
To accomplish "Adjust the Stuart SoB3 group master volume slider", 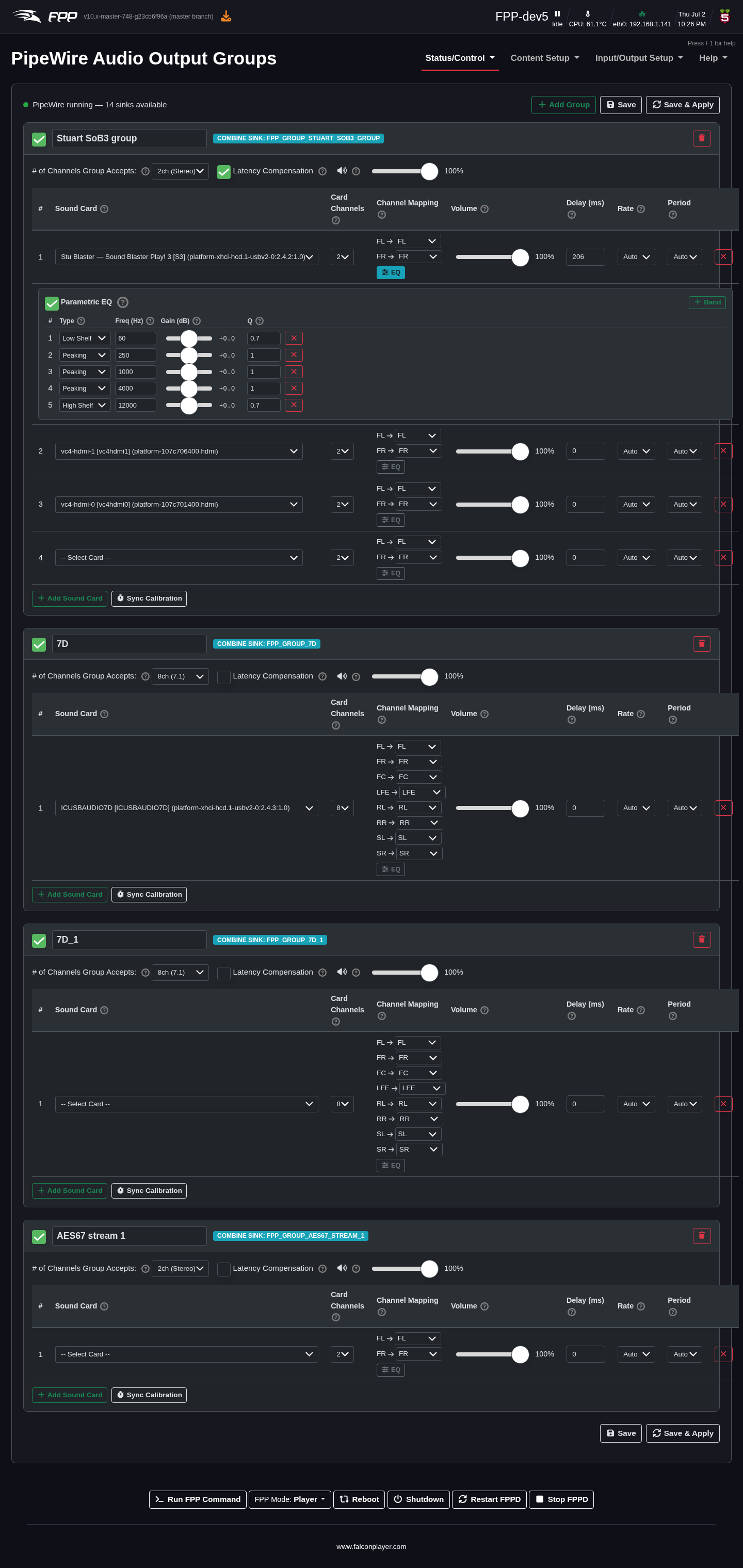I will (x=405, y=172).
